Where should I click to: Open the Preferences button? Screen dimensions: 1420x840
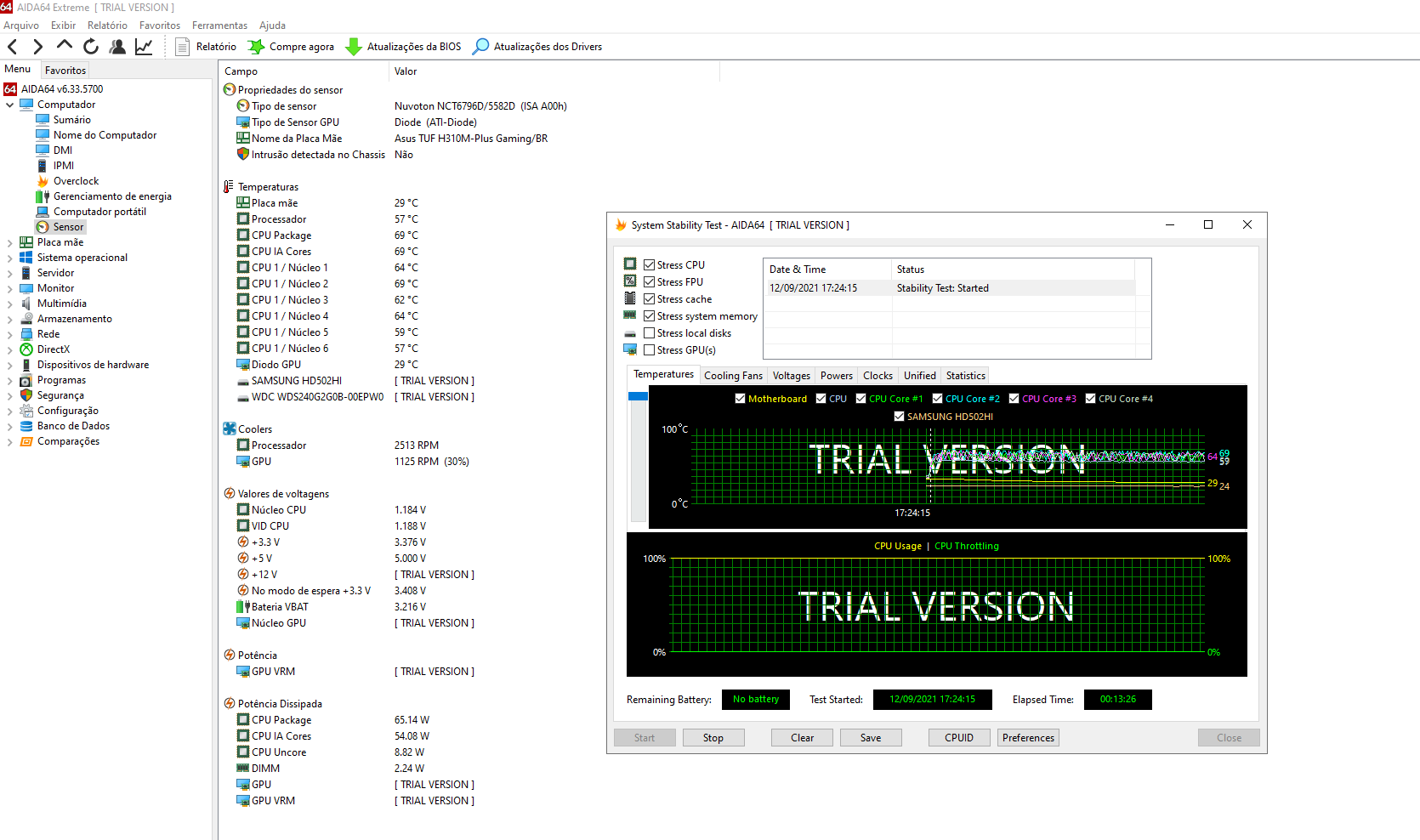coord(1028,738)
